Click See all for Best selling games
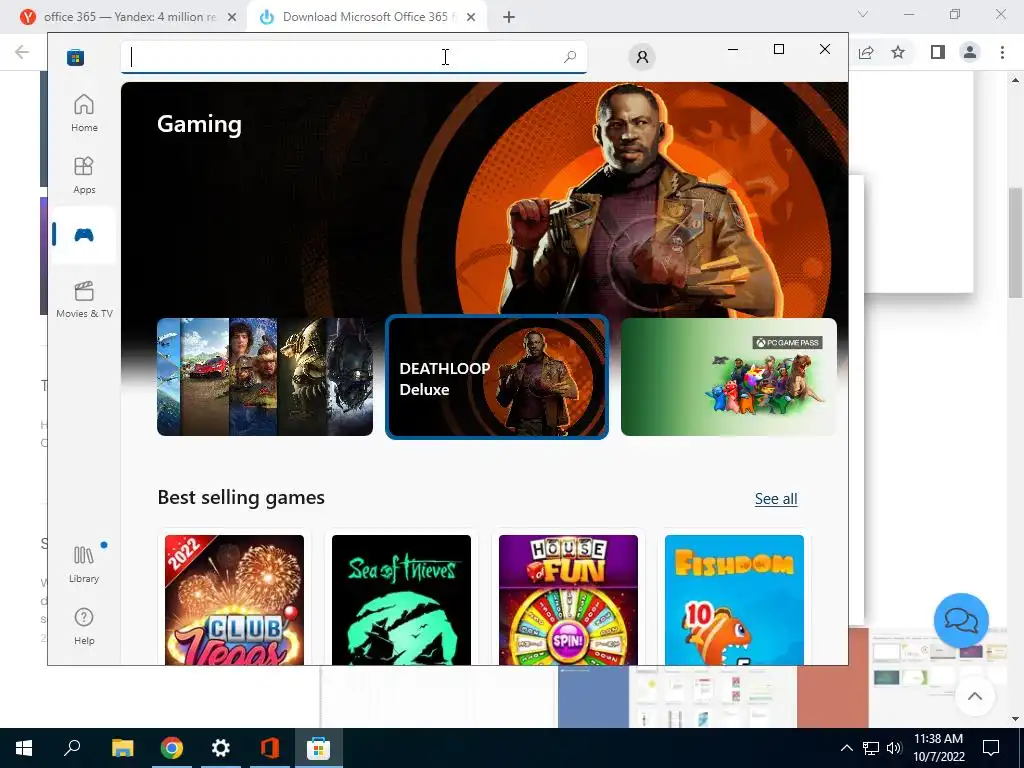Screen dimensions: 1024x768 pos(776,499)
